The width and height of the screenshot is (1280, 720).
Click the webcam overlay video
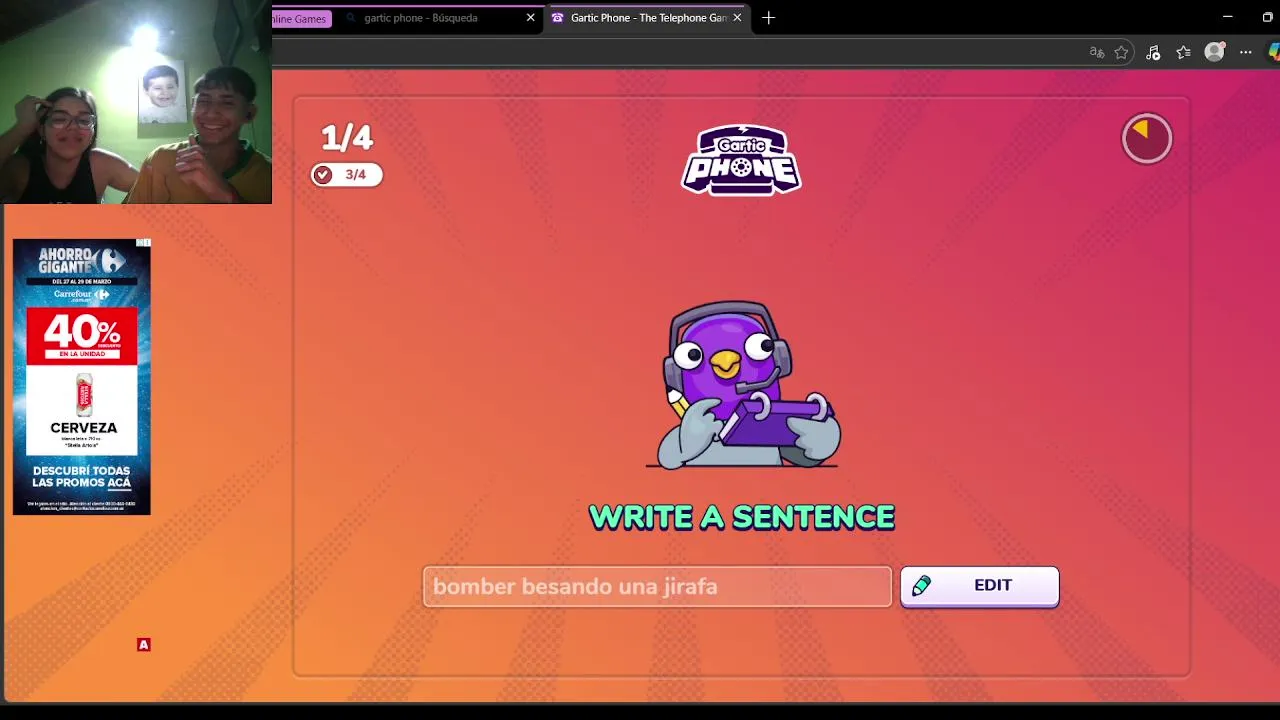[x=136, y=102]
